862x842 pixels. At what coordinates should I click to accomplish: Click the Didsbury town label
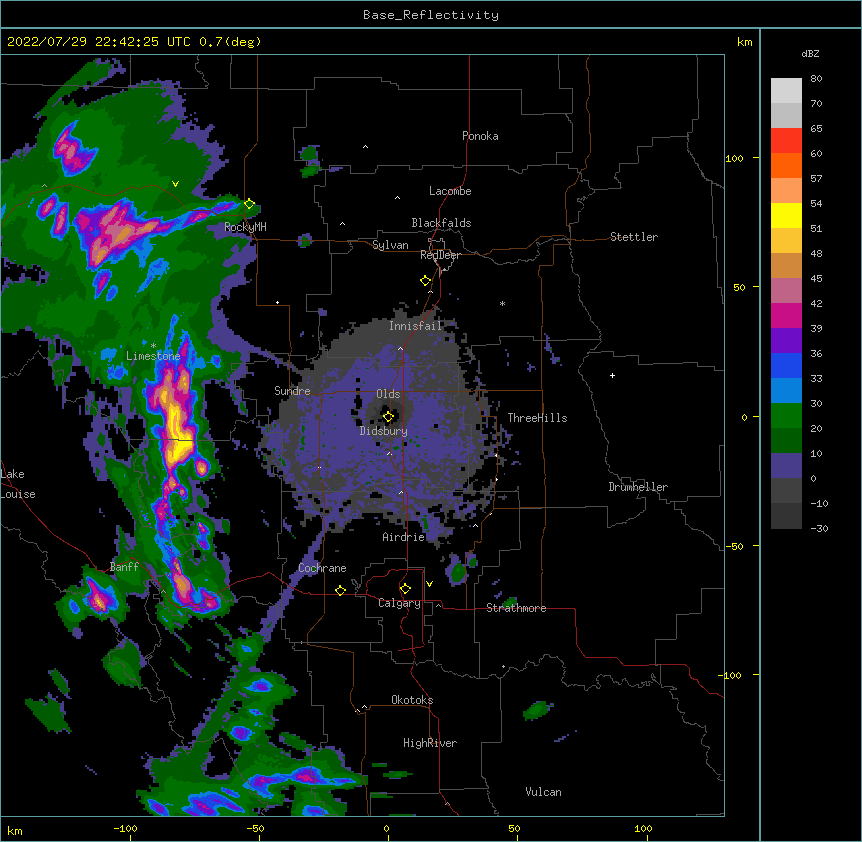[x=384, y=431]
